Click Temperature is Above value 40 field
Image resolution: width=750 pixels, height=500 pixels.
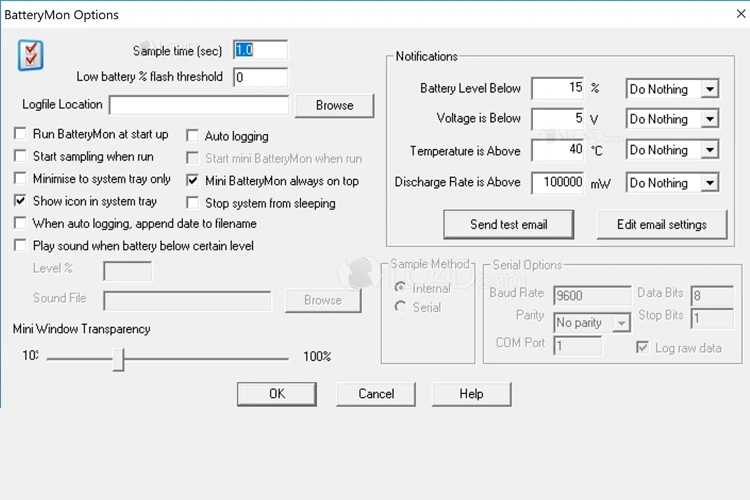pyautogui.click(x=557, y=150)
